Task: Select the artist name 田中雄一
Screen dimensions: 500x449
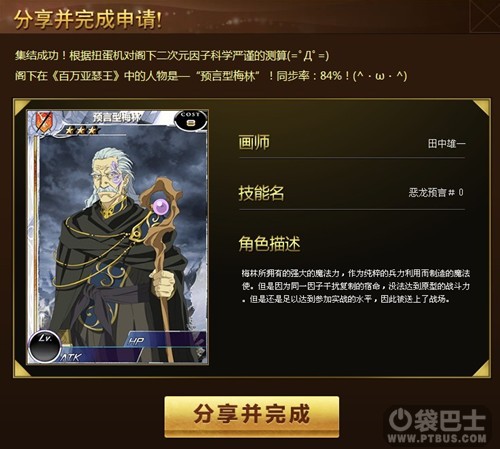Action: point(446,144)
